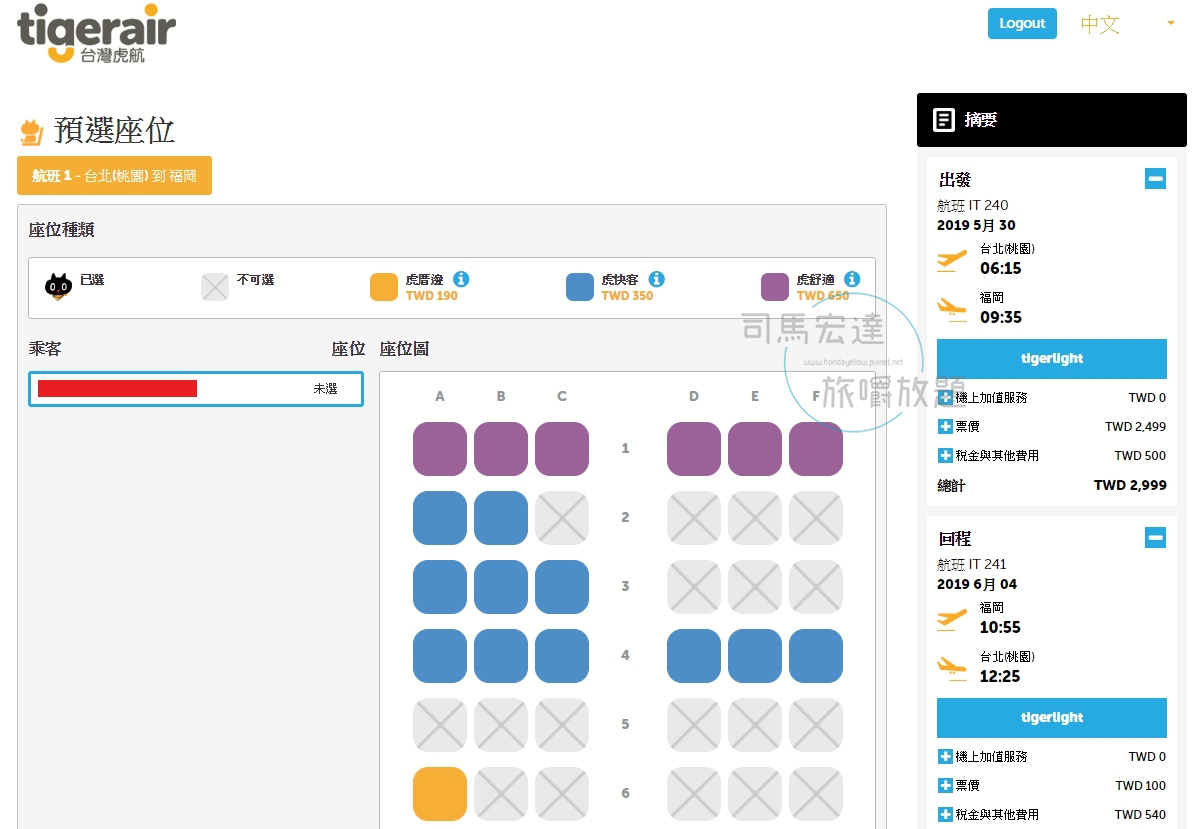
Task: Pick blue seat 3A
Action: coord(440,587)
